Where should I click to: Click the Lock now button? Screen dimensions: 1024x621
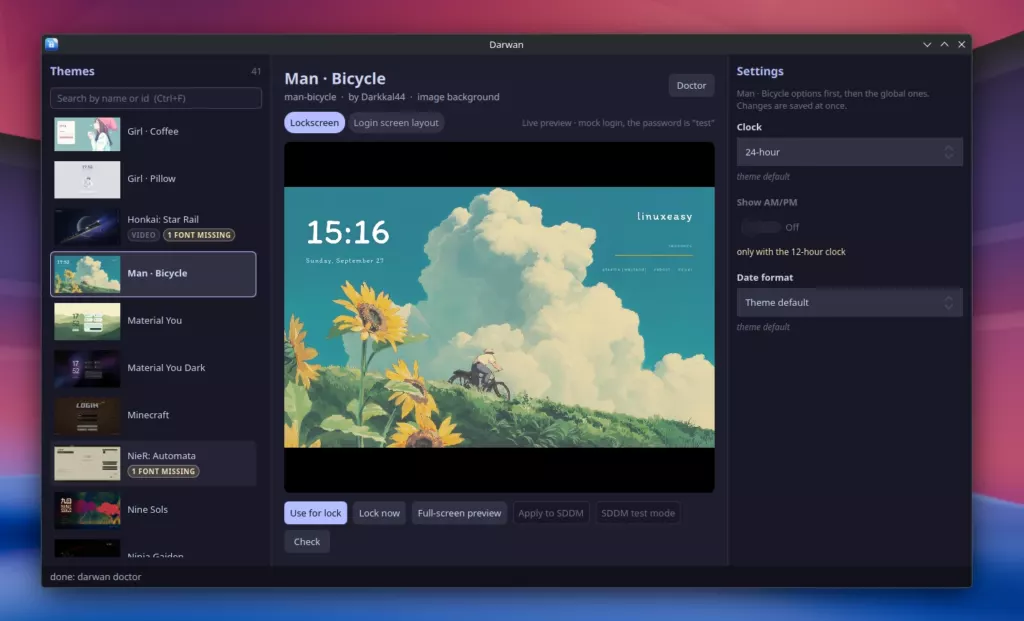379,513
